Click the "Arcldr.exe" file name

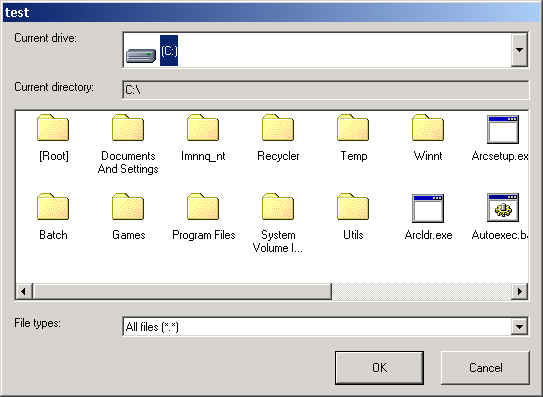[x=428, y=235]
